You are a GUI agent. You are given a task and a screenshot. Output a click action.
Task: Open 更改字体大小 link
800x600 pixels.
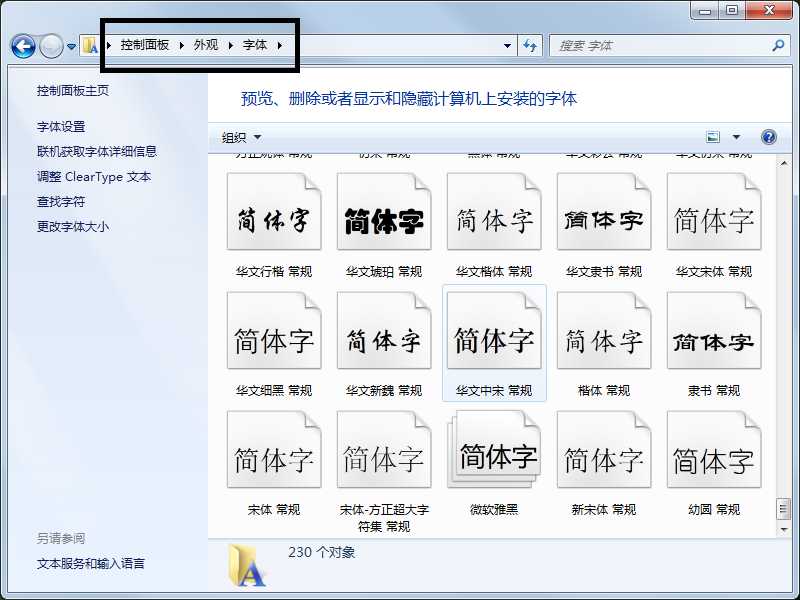click(73, 226)
